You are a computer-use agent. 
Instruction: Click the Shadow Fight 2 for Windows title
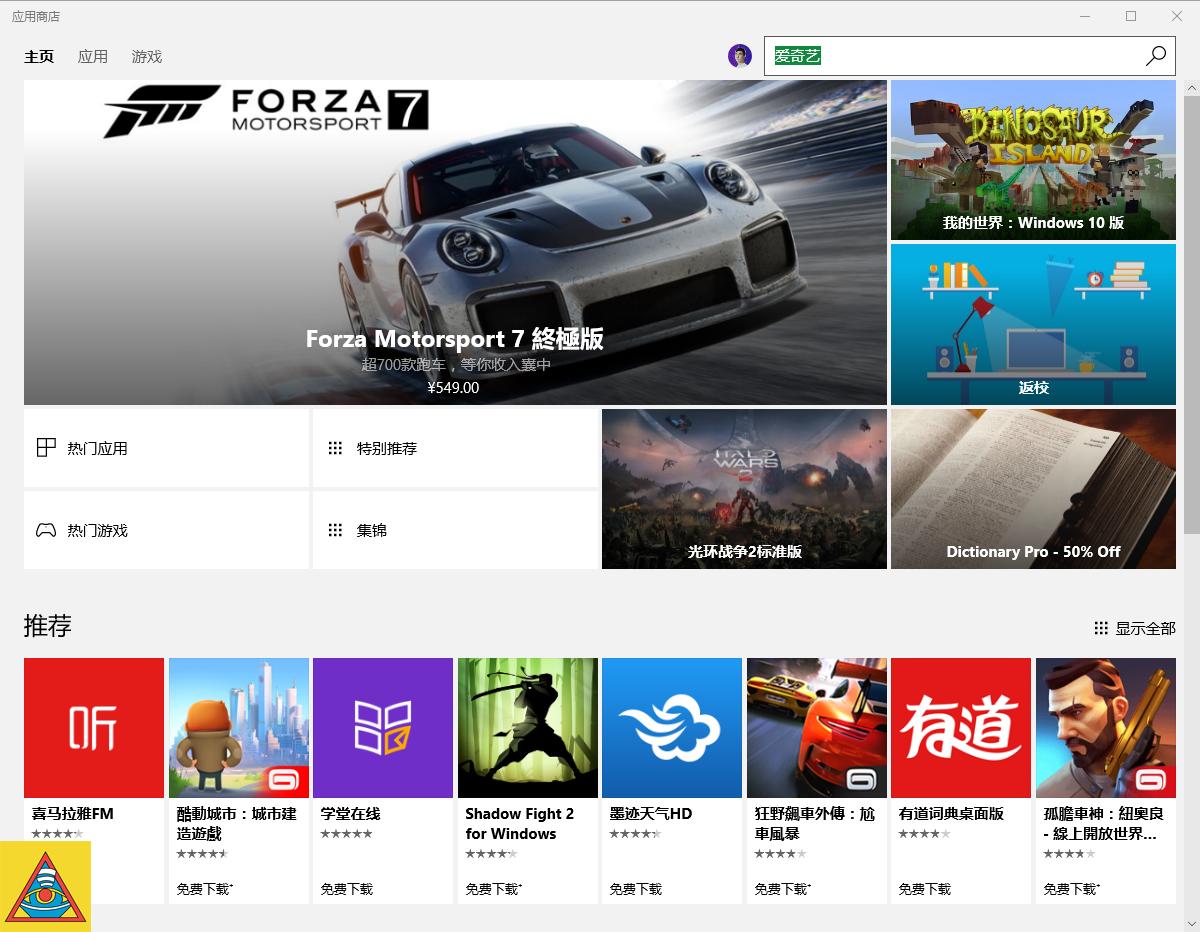pos(520,824)
